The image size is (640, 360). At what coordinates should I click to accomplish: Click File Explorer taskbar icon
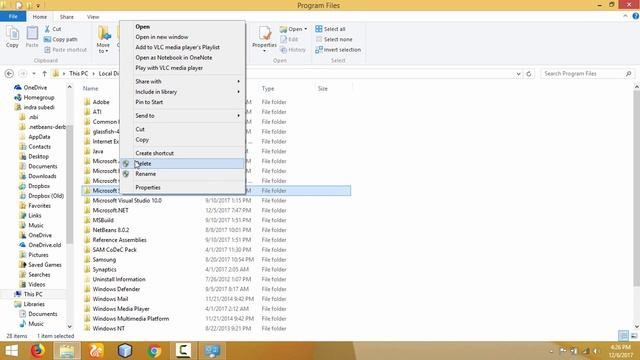click(67, 351)
